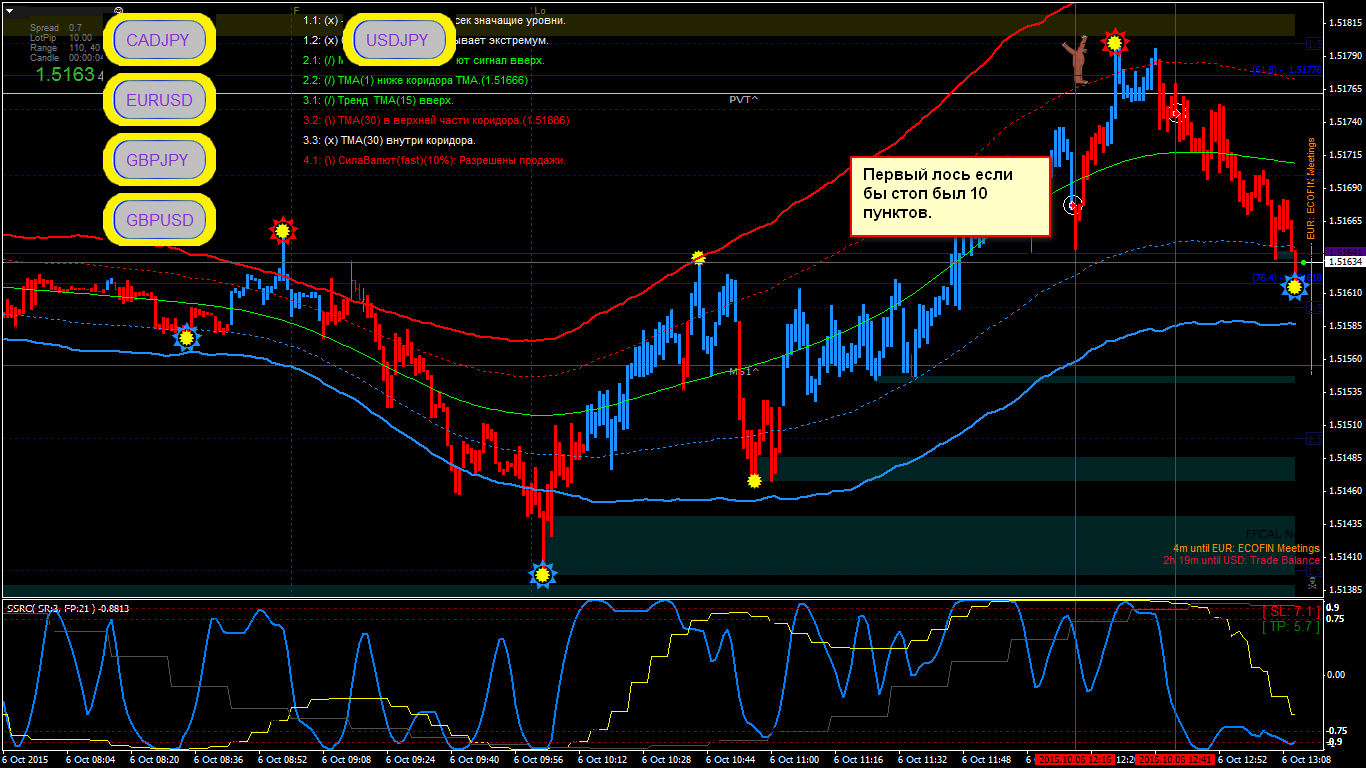Image resolution: width=1366 pixels, height=768 pixels.
Task: Click the "PVT^" pivot level label
Action: pos(743,100)
